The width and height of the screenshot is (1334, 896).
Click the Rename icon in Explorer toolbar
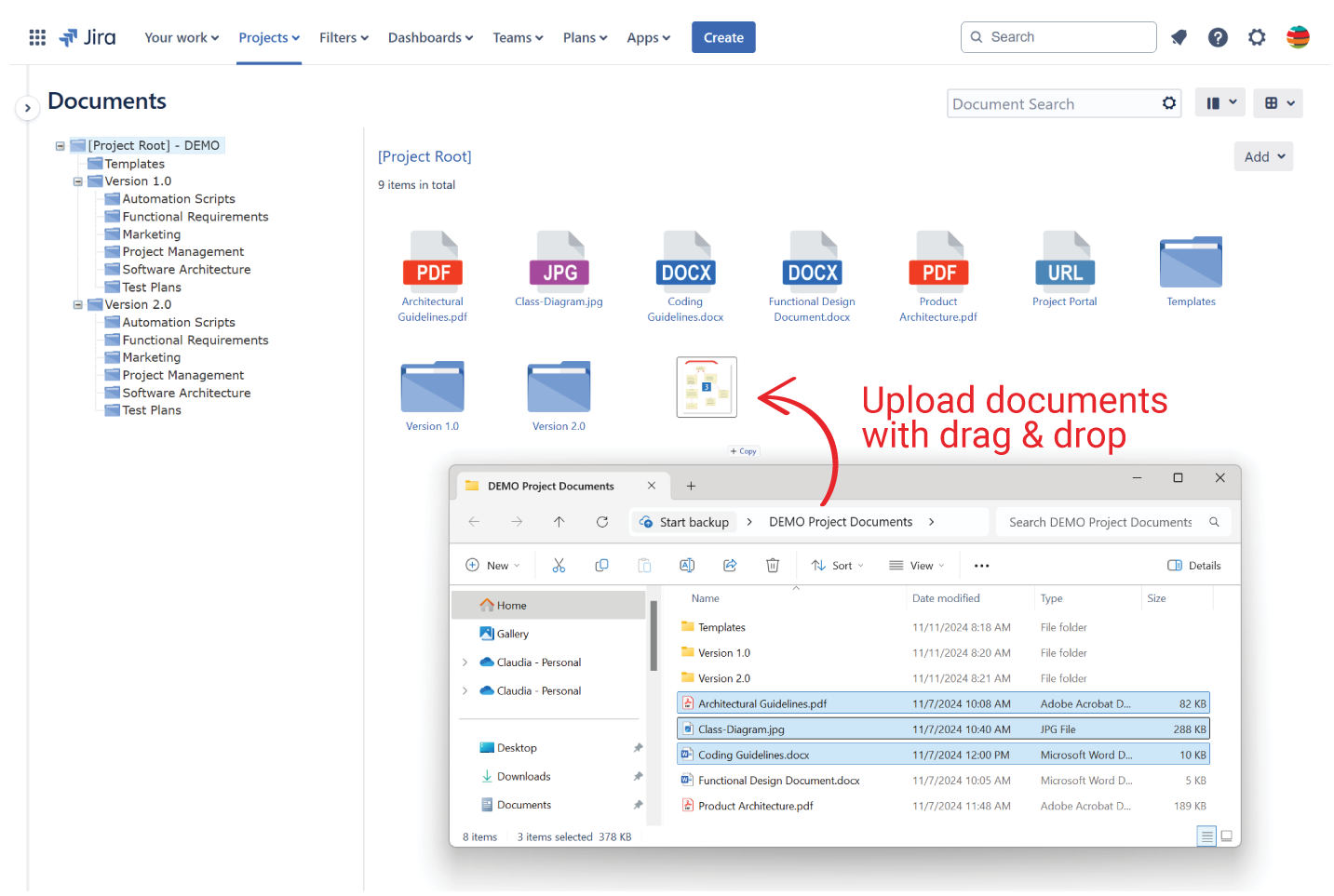click(x=687, y=565)
